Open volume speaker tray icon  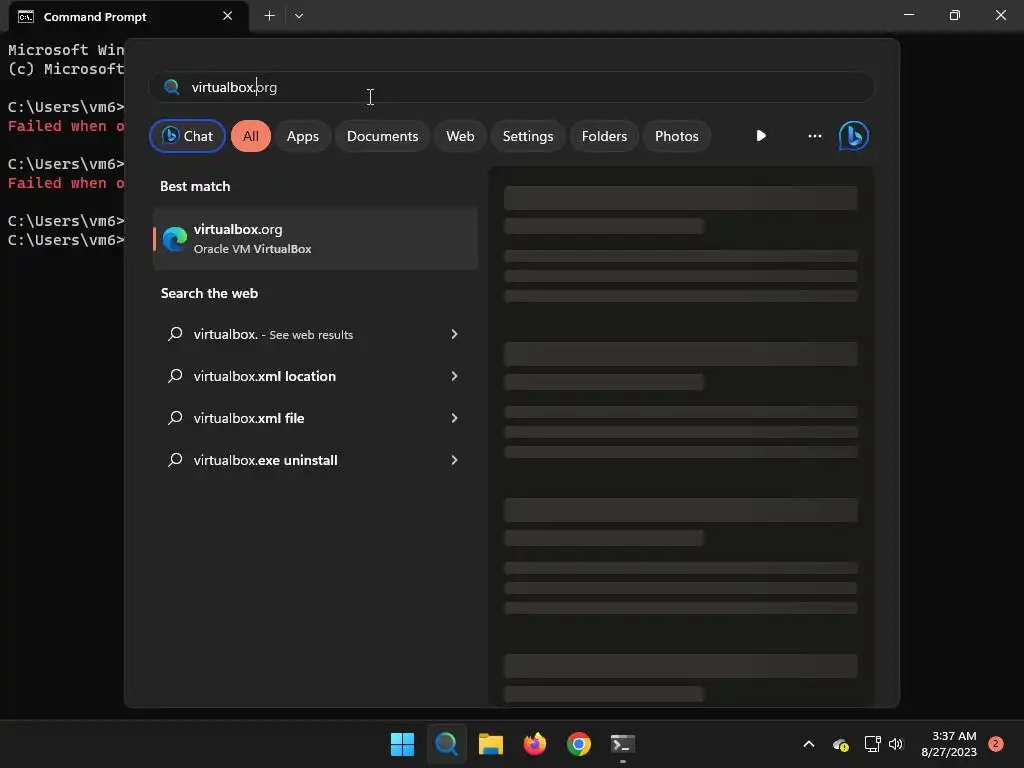[x=896, y=744]
